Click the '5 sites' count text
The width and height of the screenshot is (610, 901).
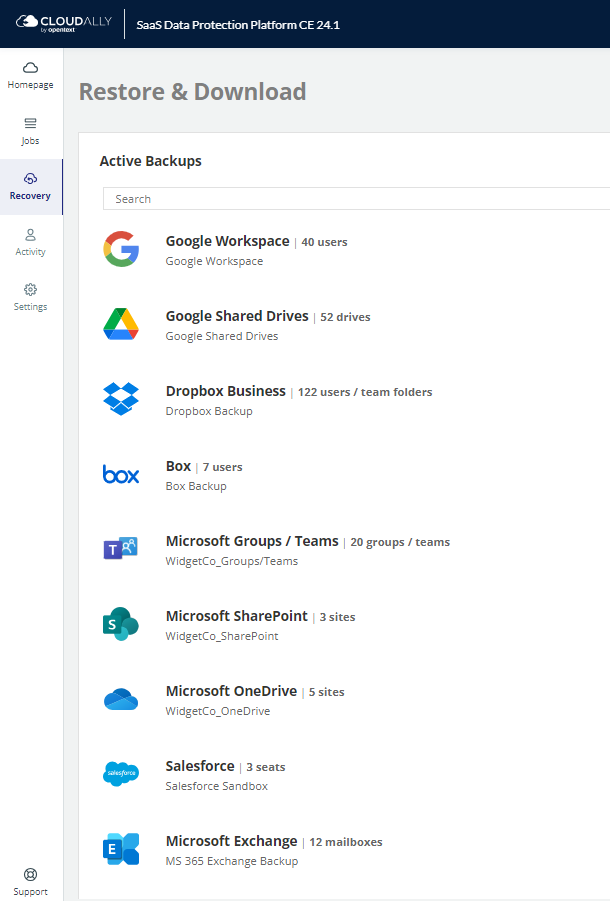click(x=327, y=692)
